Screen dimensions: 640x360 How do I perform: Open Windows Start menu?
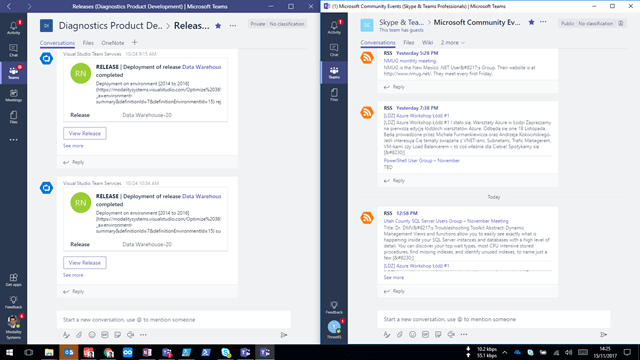pyautogui.click(x=9, y=352)
